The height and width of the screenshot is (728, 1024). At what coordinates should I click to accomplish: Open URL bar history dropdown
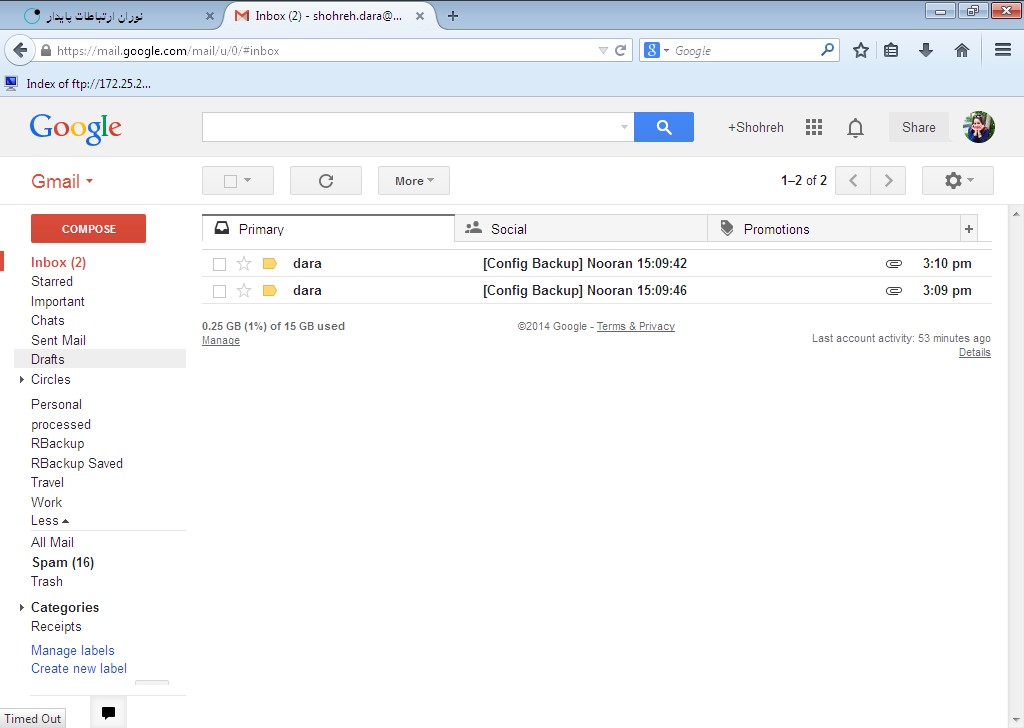point(603,50)
